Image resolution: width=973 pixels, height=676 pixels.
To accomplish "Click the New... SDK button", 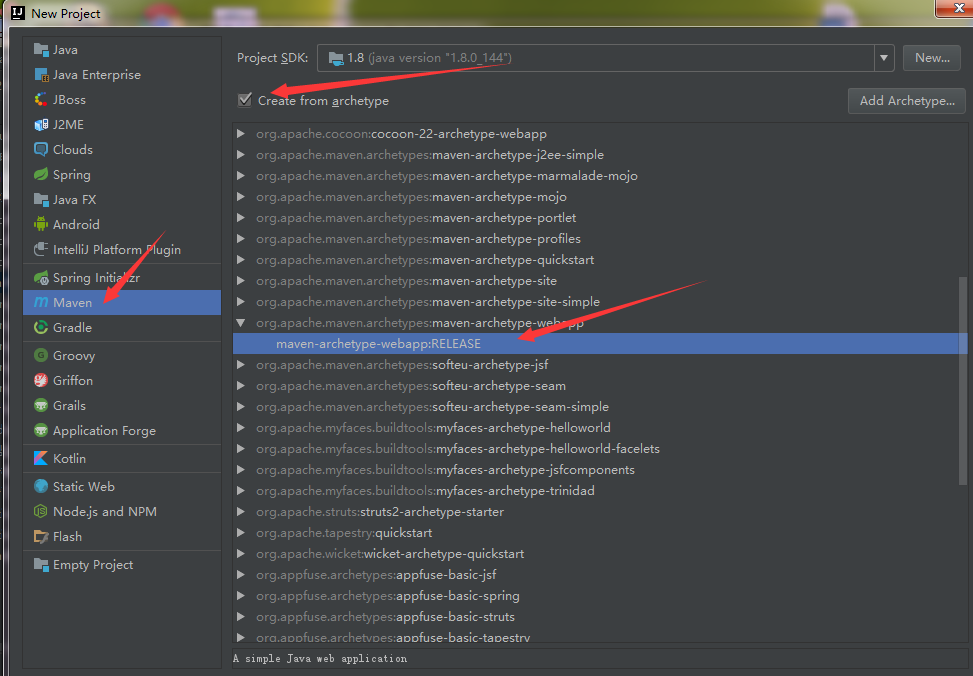I will tap(932, 58).
